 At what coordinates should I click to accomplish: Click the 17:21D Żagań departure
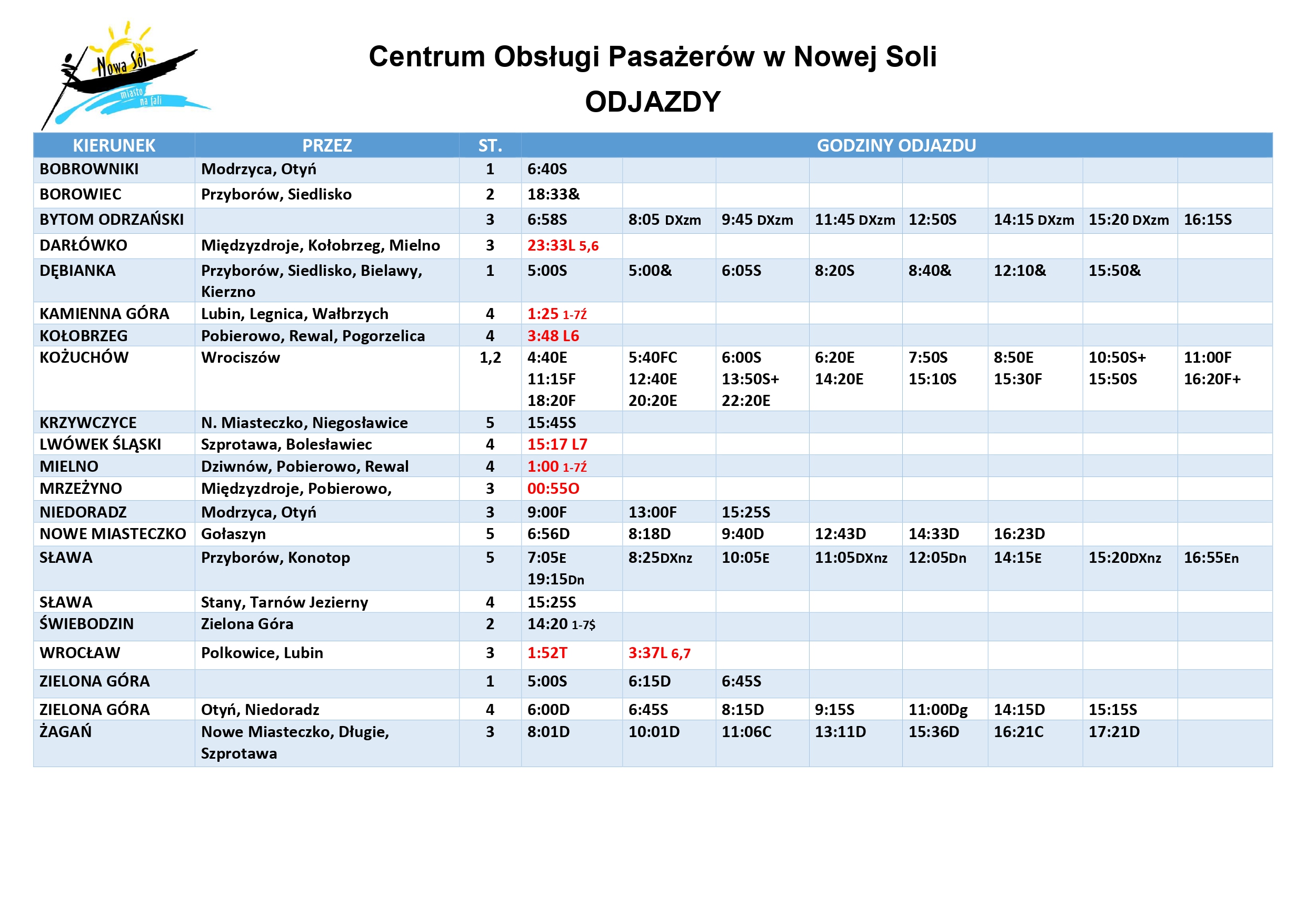[x=1114, y=732]
